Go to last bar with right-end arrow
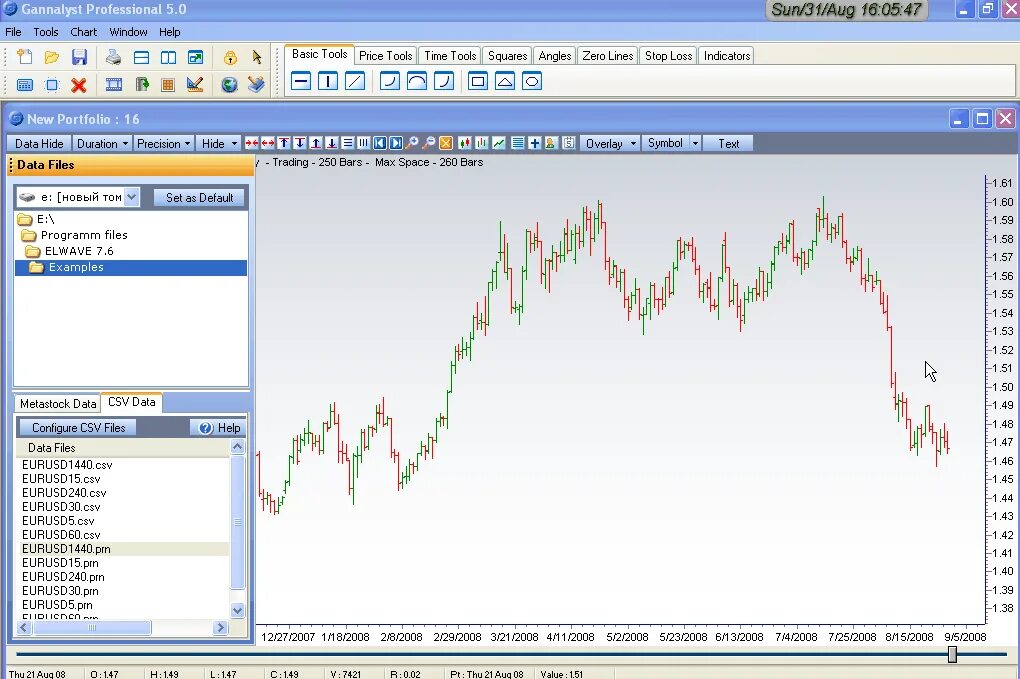1020x679 pixels. pos(396,143)
